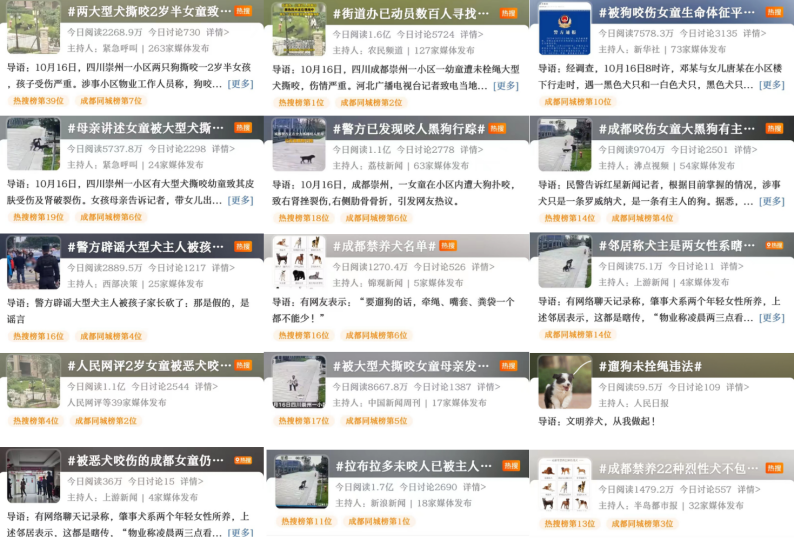Expand [更多] in 成都咬伤女童大黑狗有主 summary

[x=772, y=201]
